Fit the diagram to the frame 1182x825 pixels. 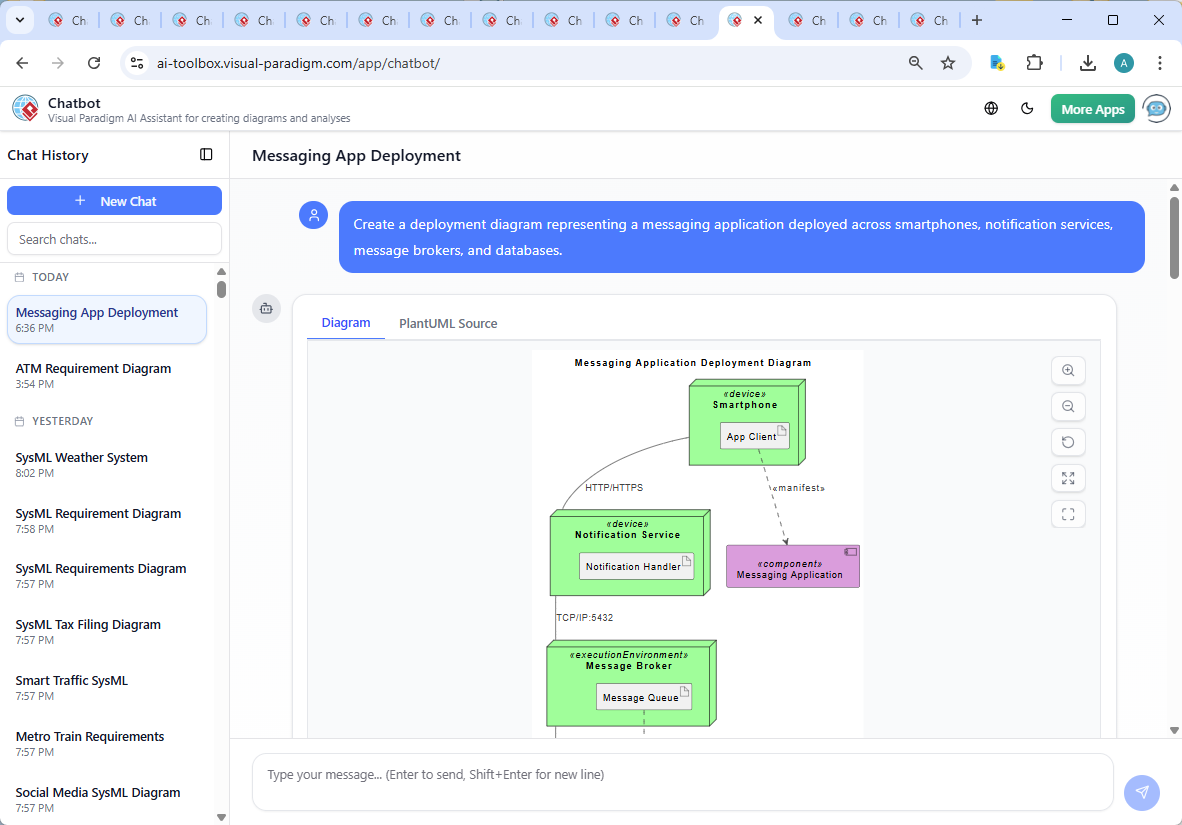click(1068, 514)
